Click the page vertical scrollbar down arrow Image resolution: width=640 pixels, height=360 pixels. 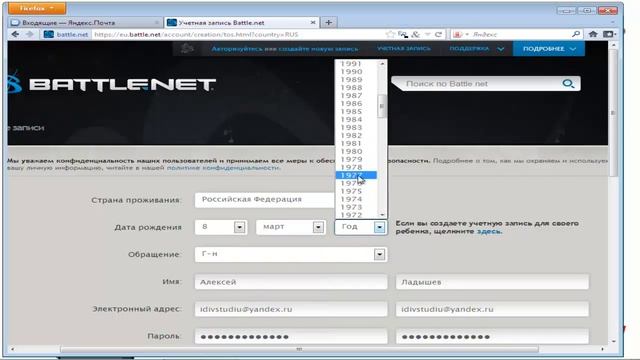point(613,341)
